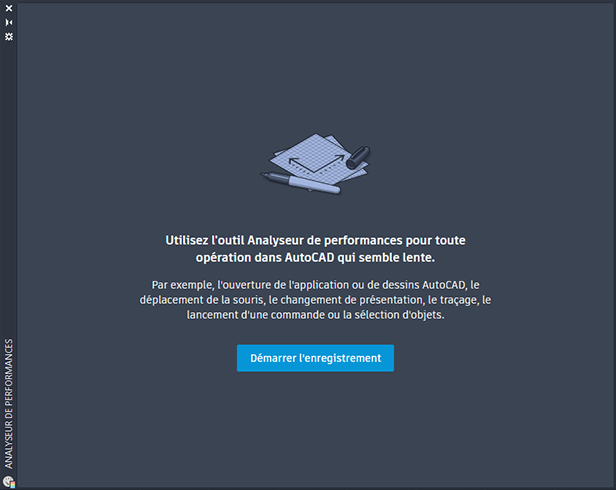The width and height of the screenshot is (616, 490).
Task: Click heading line 'Utilisez l'outil Analyseur de performances'
Action: (315, 240)
